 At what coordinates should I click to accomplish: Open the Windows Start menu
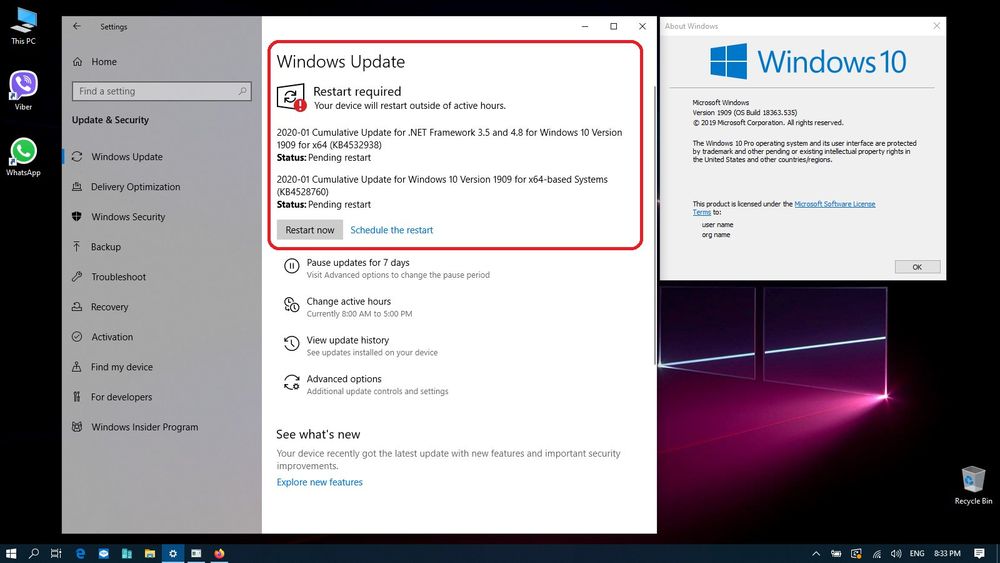pos(11,553)
